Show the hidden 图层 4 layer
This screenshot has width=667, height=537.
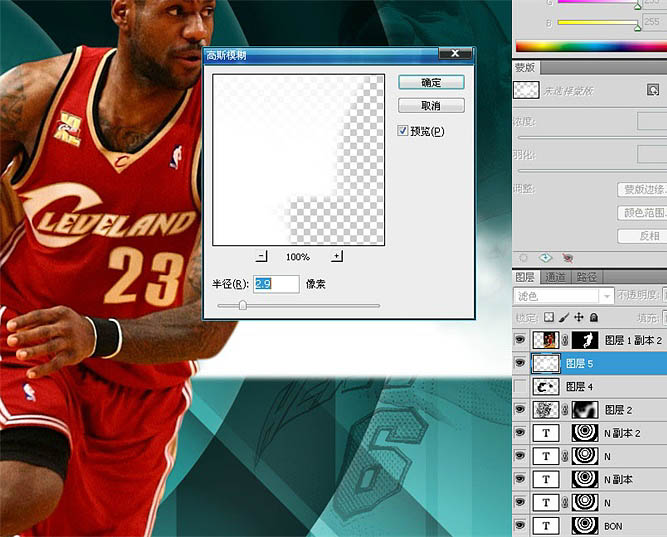(x=520, y=386)
